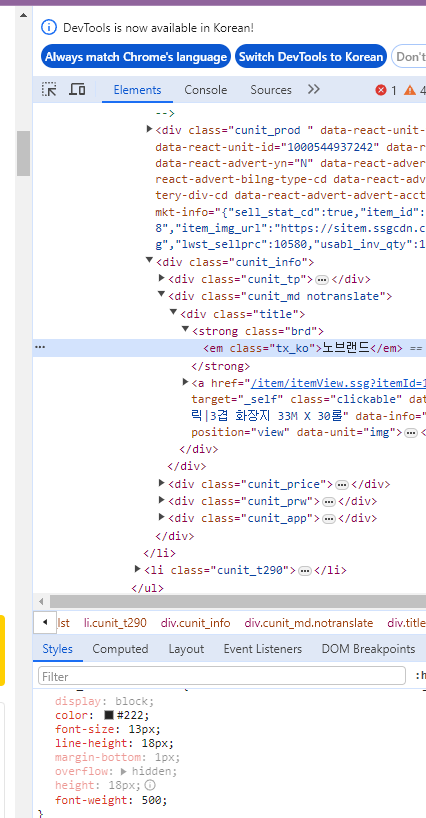This screenshot has height=818, width=426.
Task: Expand the cunit_price div node
Action: tap(162, 483)
